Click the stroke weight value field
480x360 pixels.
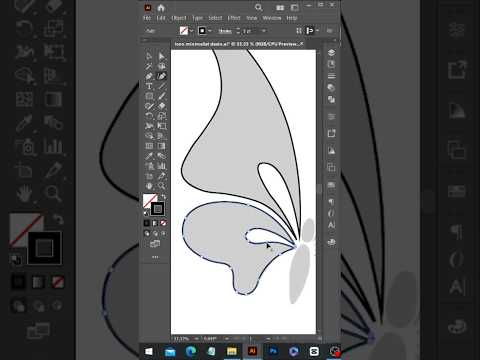(250, 31)
